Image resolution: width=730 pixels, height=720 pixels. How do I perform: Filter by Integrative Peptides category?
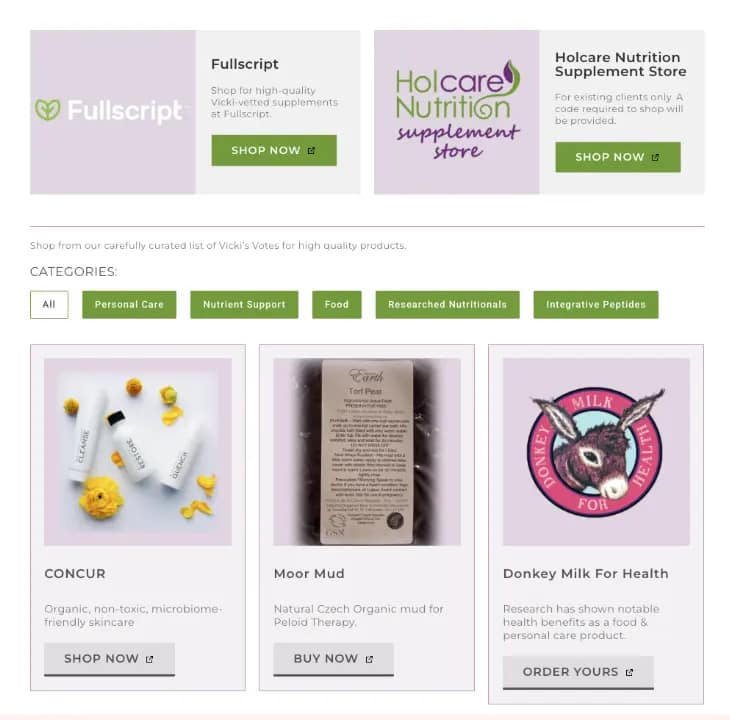[596, 304]
